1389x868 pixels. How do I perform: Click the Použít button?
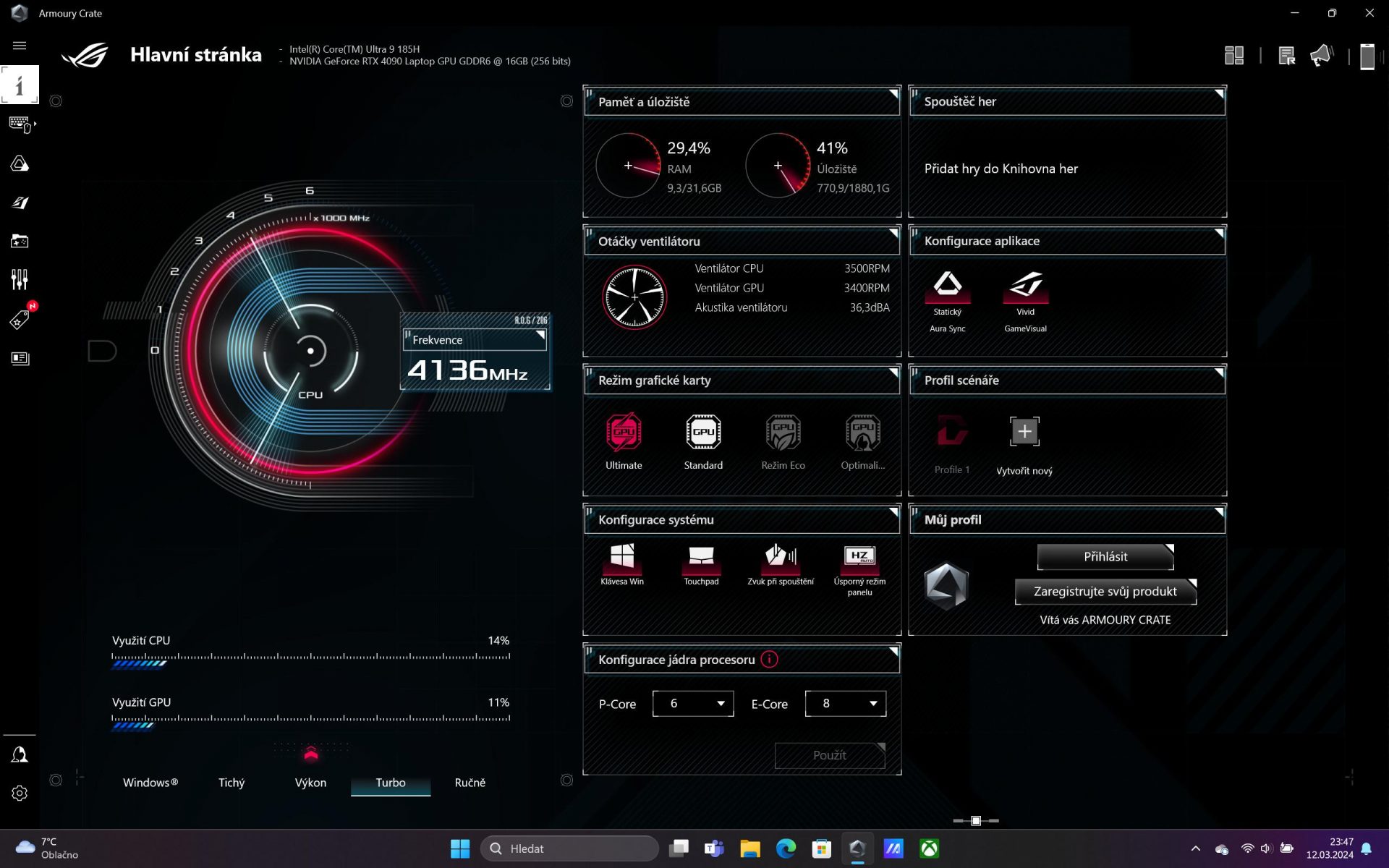pos(830,755)
